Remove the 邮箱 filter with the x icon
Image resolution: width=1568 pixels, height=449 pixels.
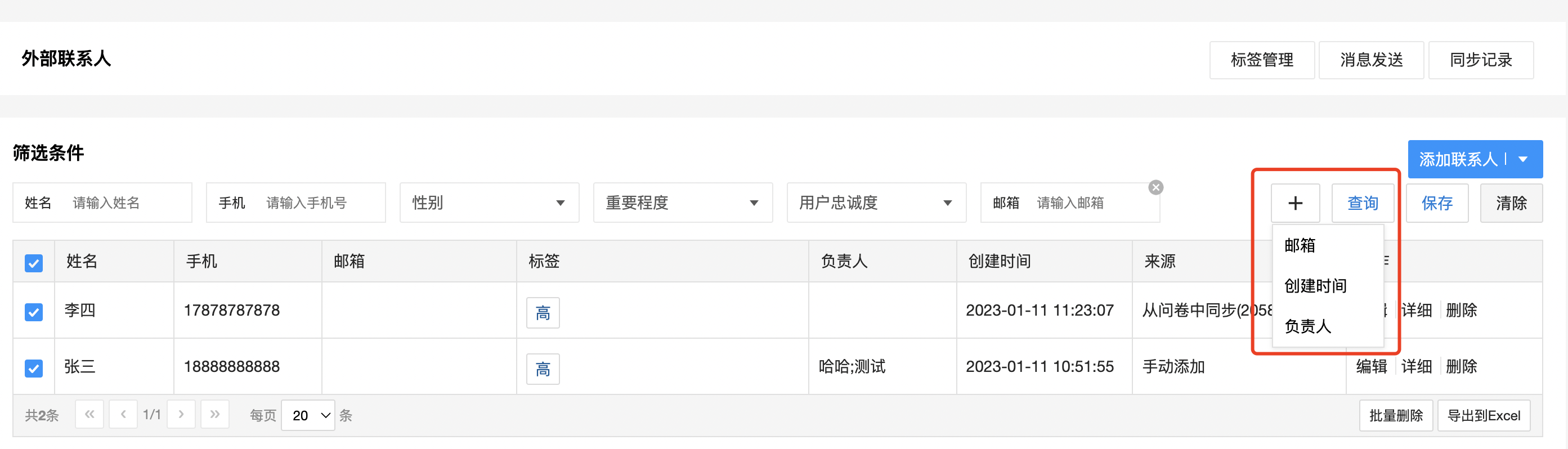coord(1155,187)
